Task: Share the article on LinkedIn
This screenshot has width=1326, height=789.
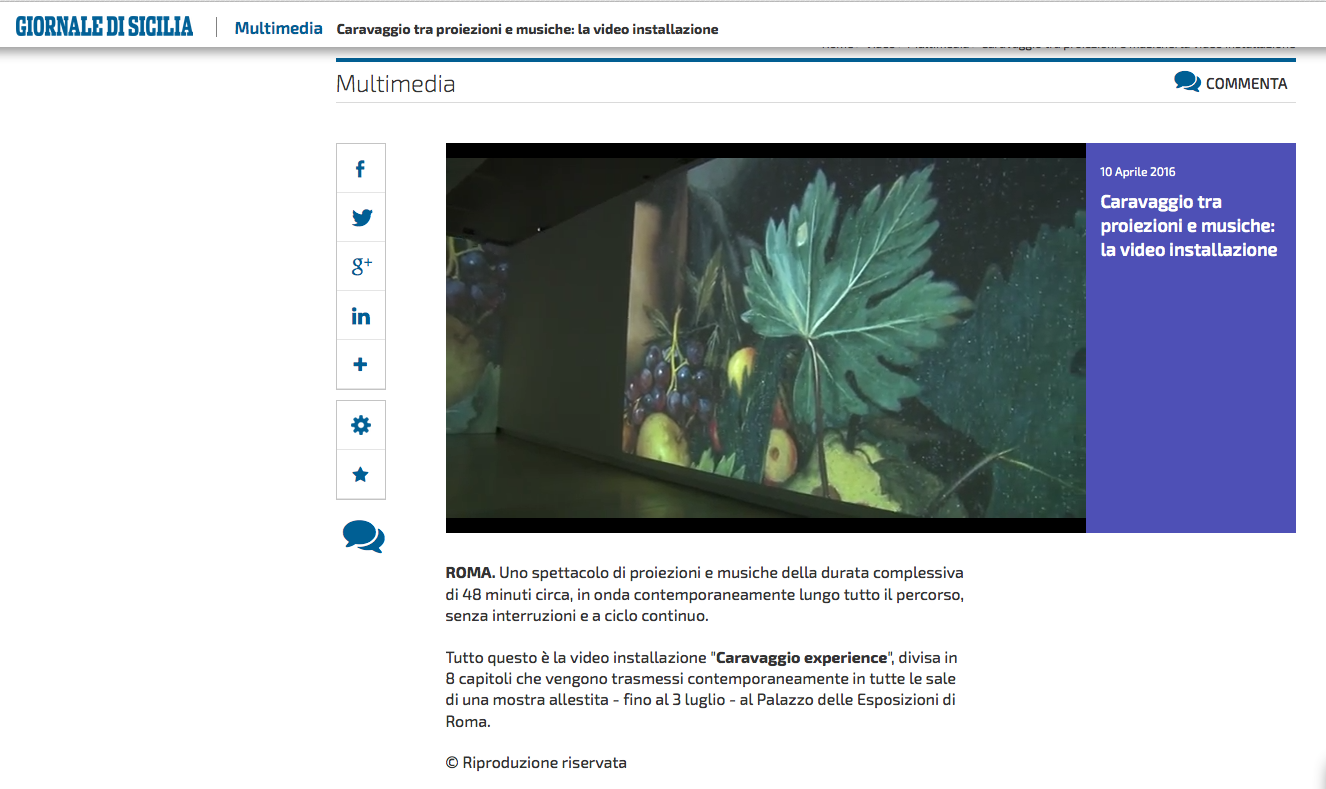Action: (361, 316)
